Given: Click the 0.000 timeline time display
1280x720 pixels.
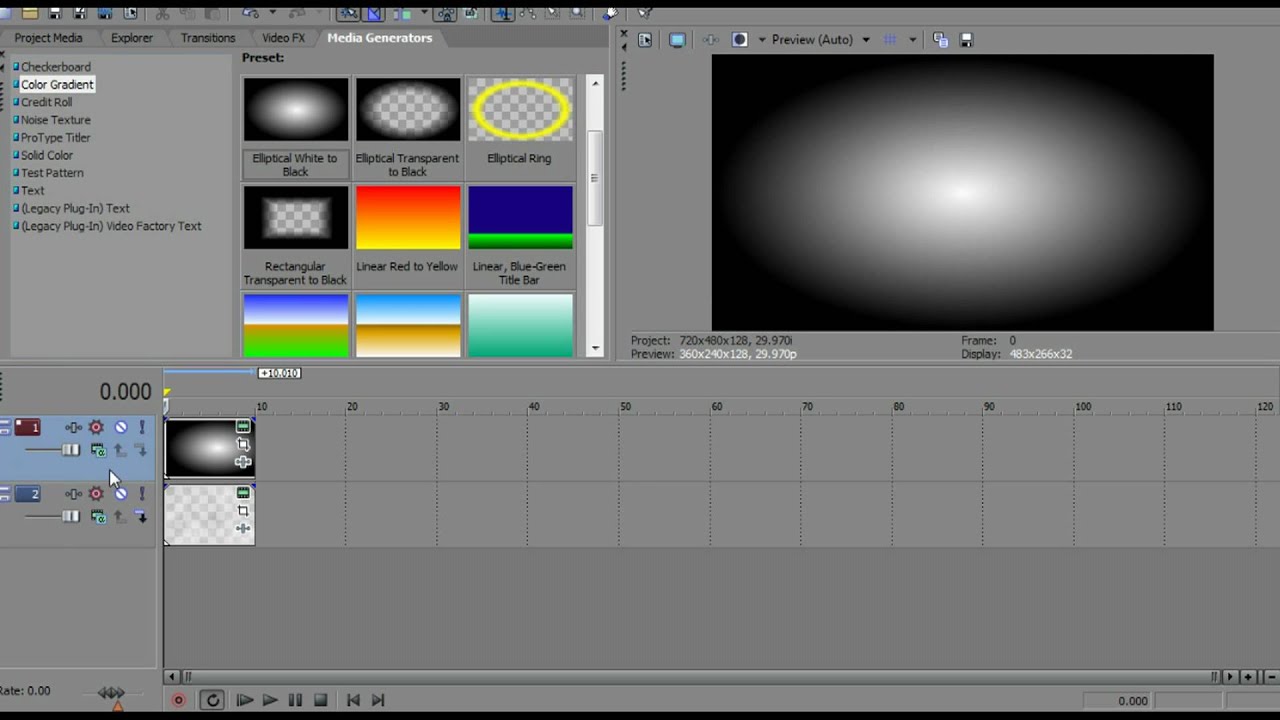Looking at the screenshot, I should [125, 392].
